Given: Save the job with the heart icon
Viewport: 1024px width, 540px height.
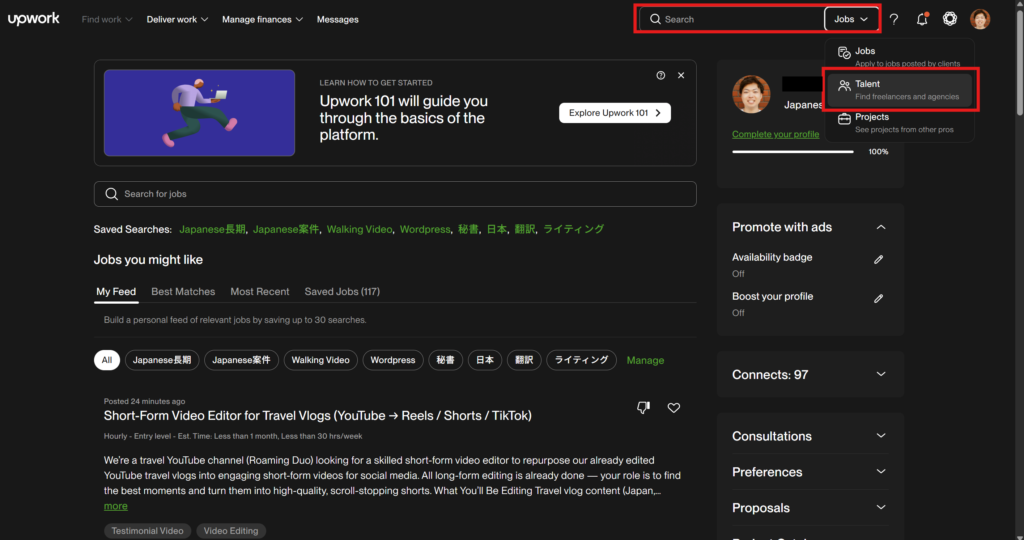Looking at the screenshot, I should (674, 408).
